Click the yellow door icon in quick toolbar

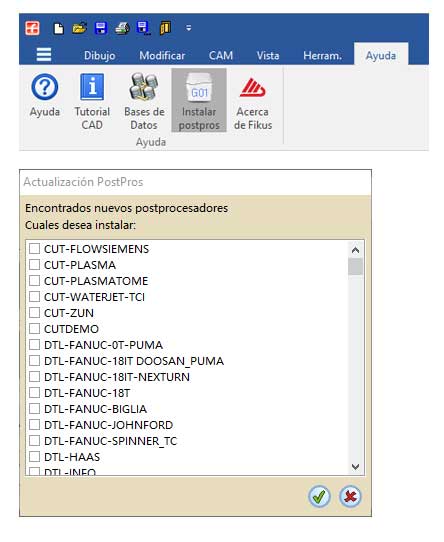[166, 28]
